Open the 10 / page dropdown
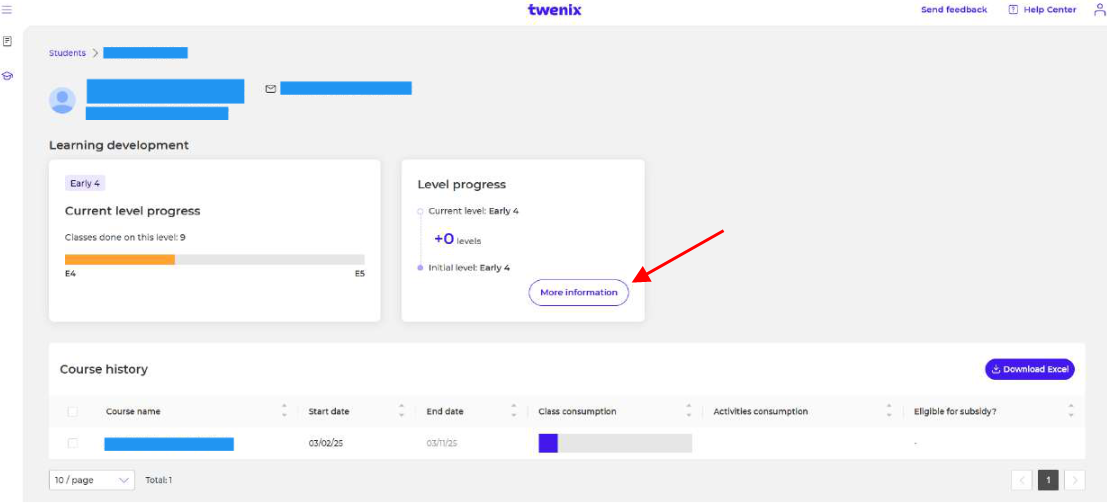The height and width of the screenshot is (503, 1107). [x=92, y=480]
